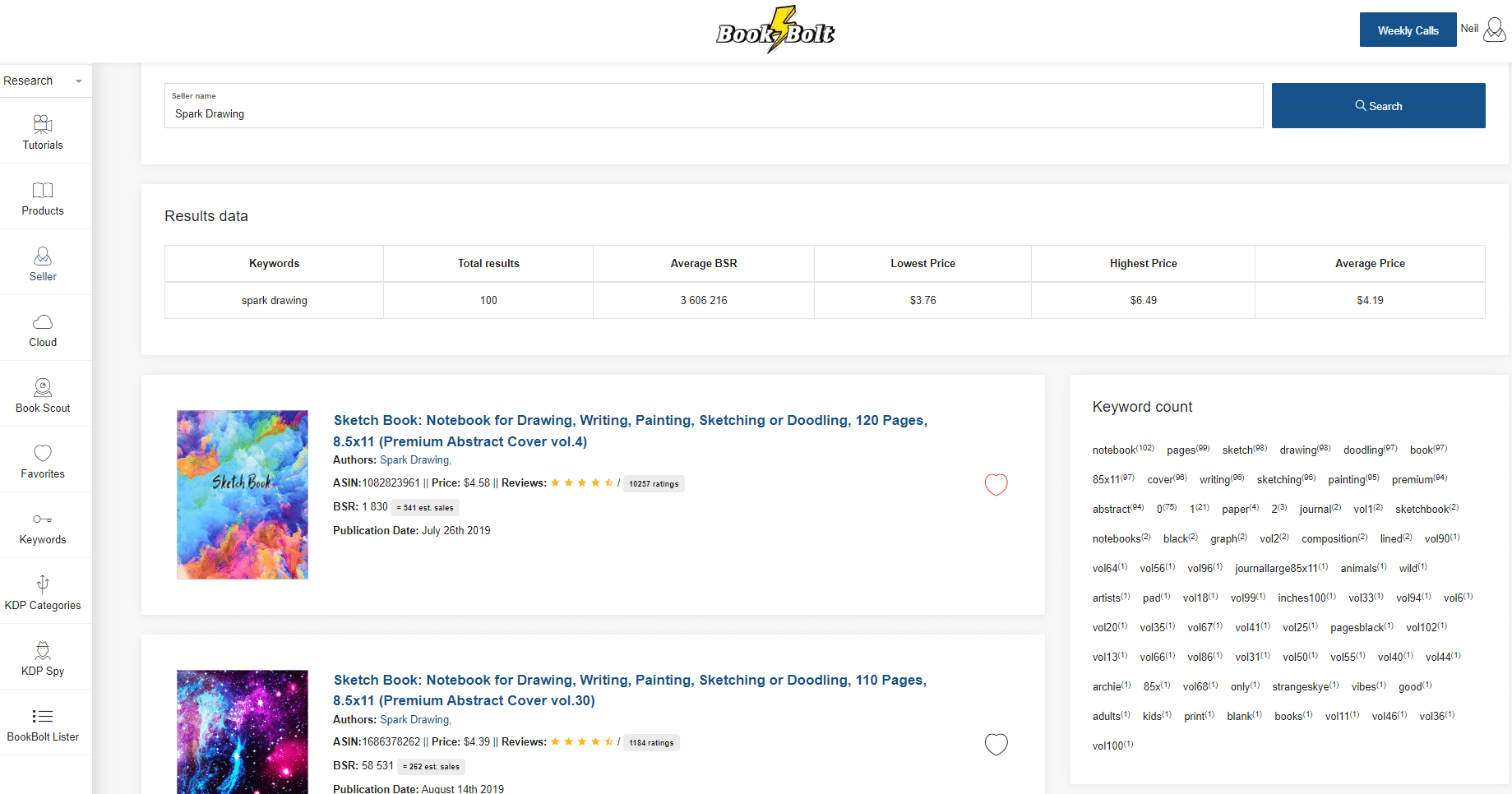Open the KDP Spy icon
Viewport: 1512px width, 794px height.
43,651
